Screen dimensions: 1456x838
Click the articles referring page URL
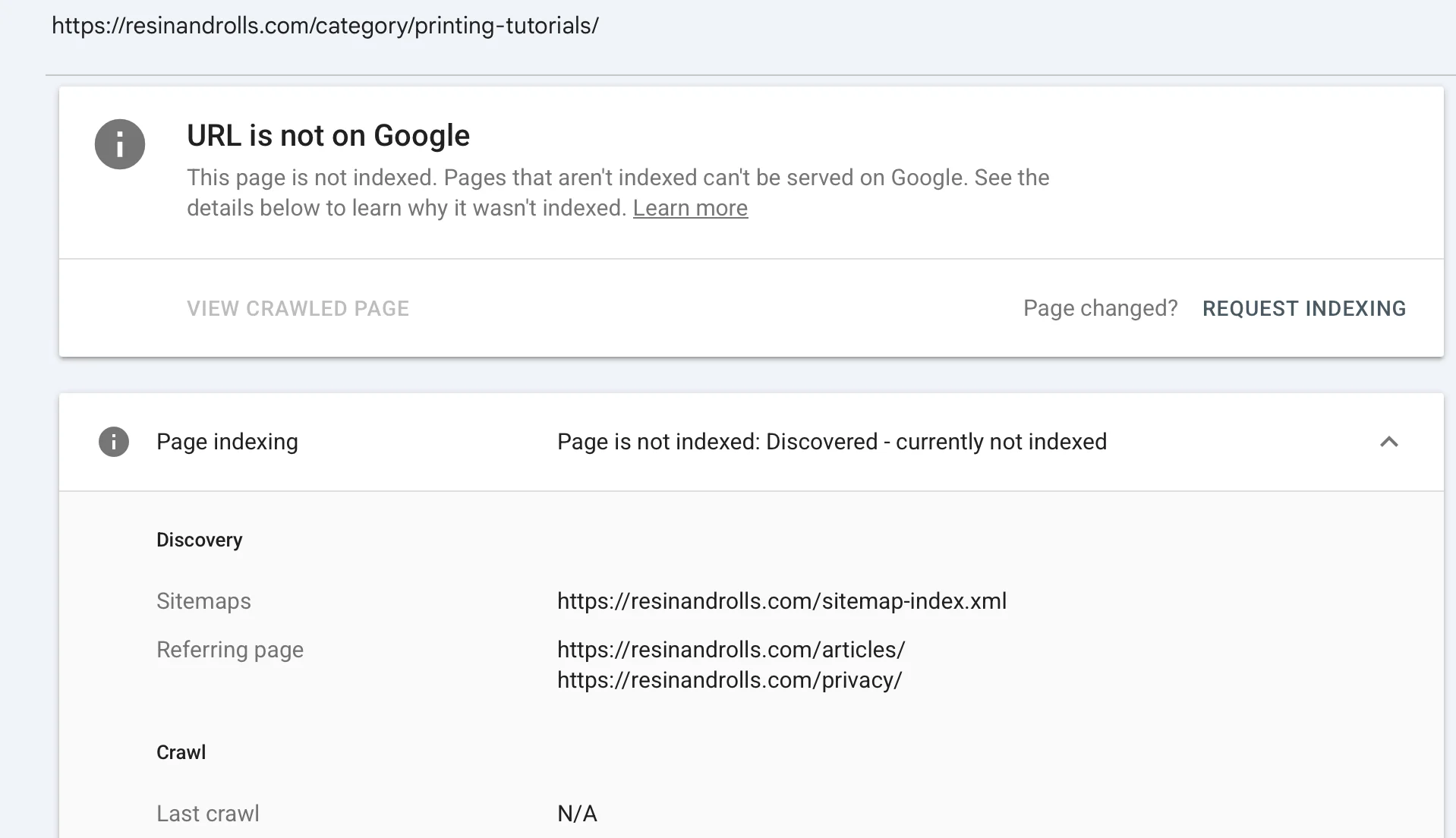pos(731,650)
